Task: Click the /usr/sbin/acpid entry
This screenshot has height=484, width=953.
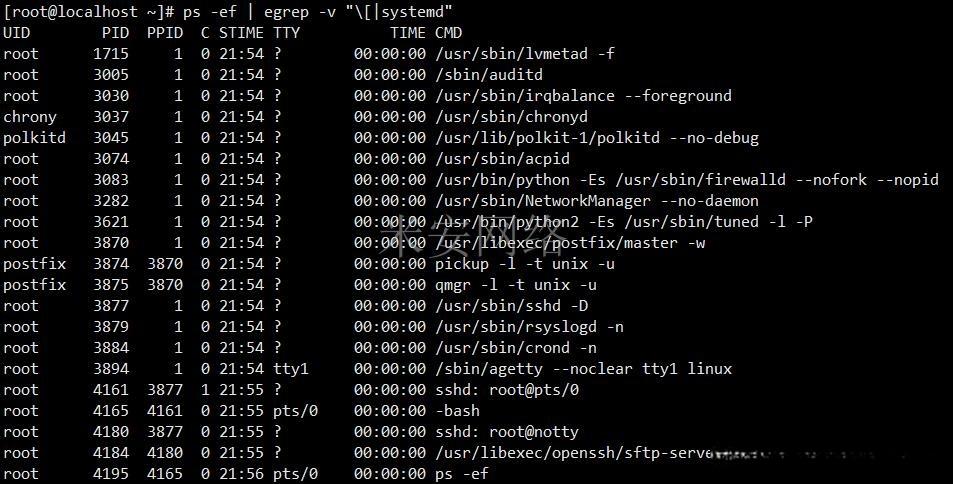Action: click(x=503, y=159)
